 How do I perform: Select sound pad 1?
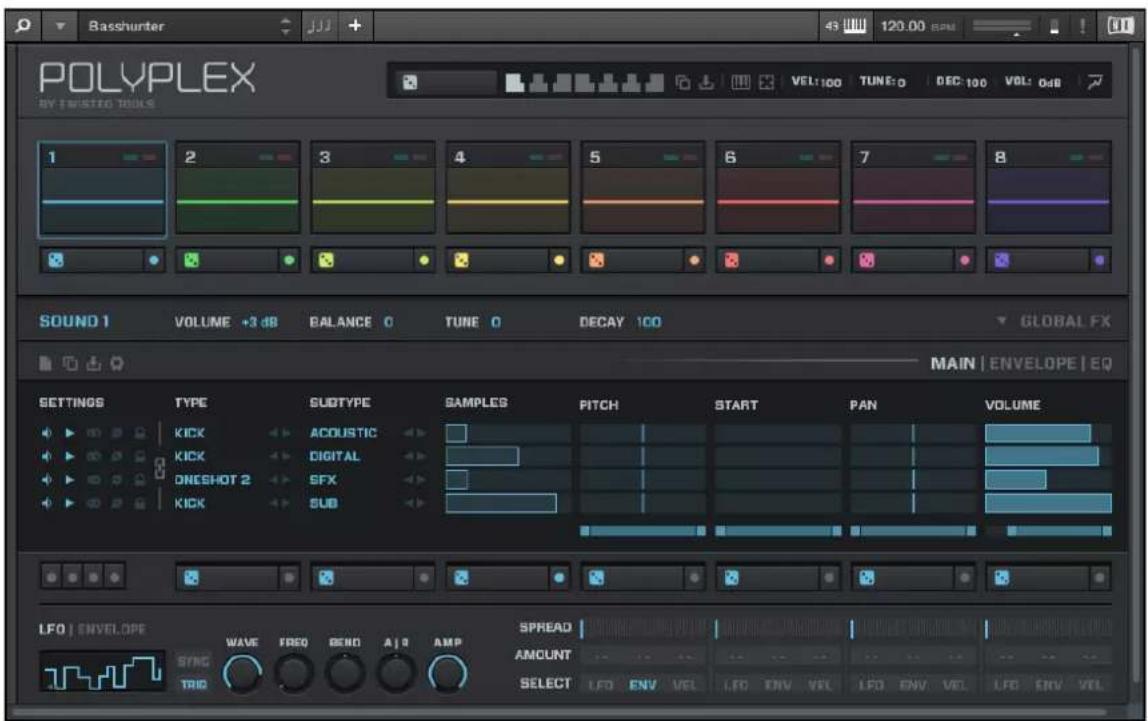[x=102, y=190]
